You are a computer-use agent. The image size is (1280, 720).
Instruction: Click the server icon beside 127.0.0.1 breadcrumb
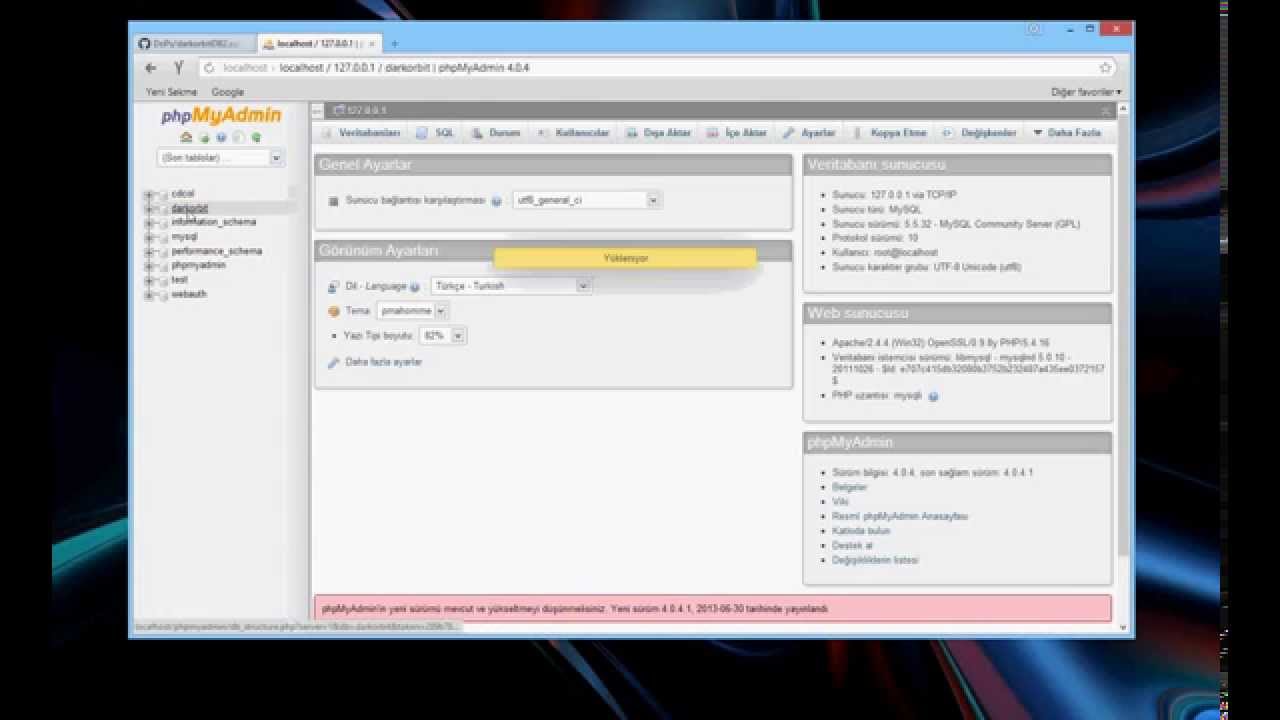coord(339,110)
